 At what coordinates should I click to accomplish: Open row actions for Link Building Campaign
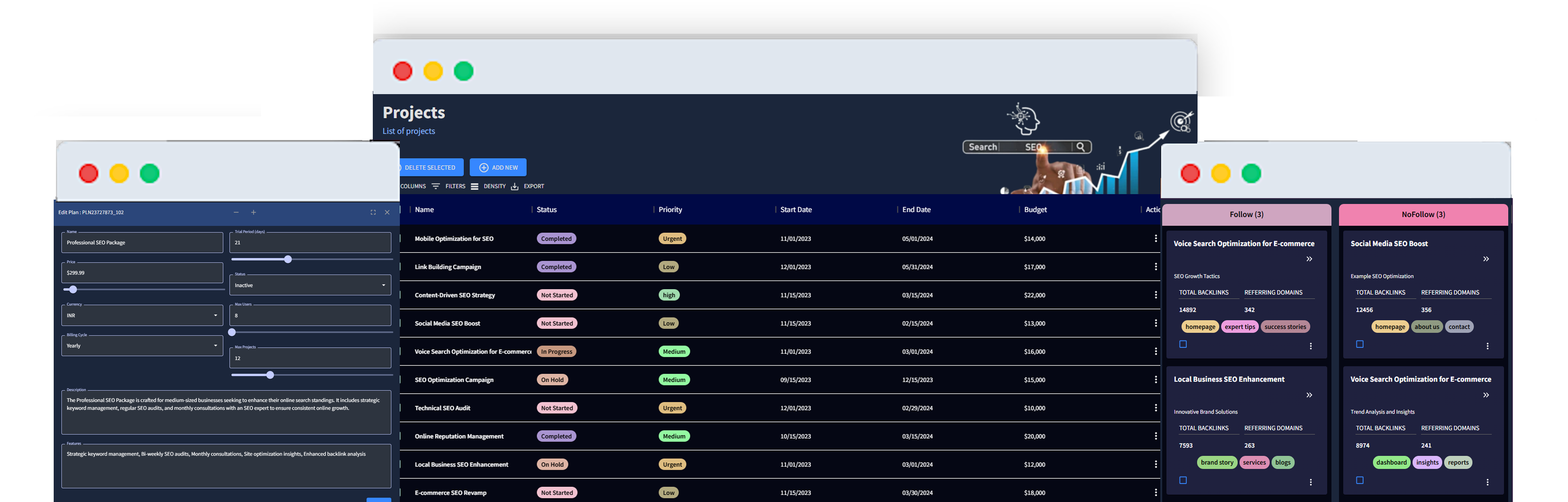(1155, 267)
